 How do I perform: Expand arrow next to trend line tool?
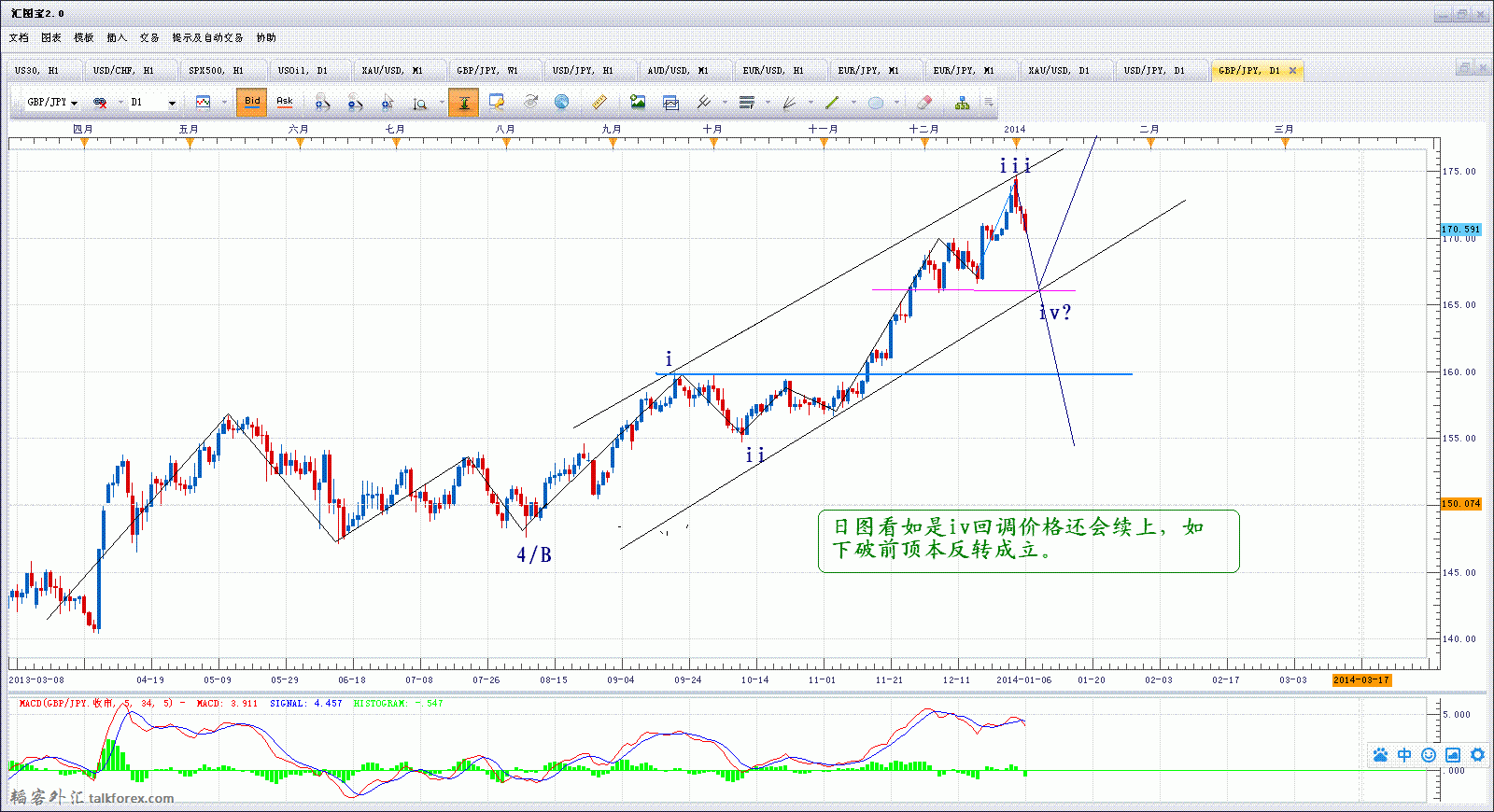pyautogui.click(x=853, y=103)
